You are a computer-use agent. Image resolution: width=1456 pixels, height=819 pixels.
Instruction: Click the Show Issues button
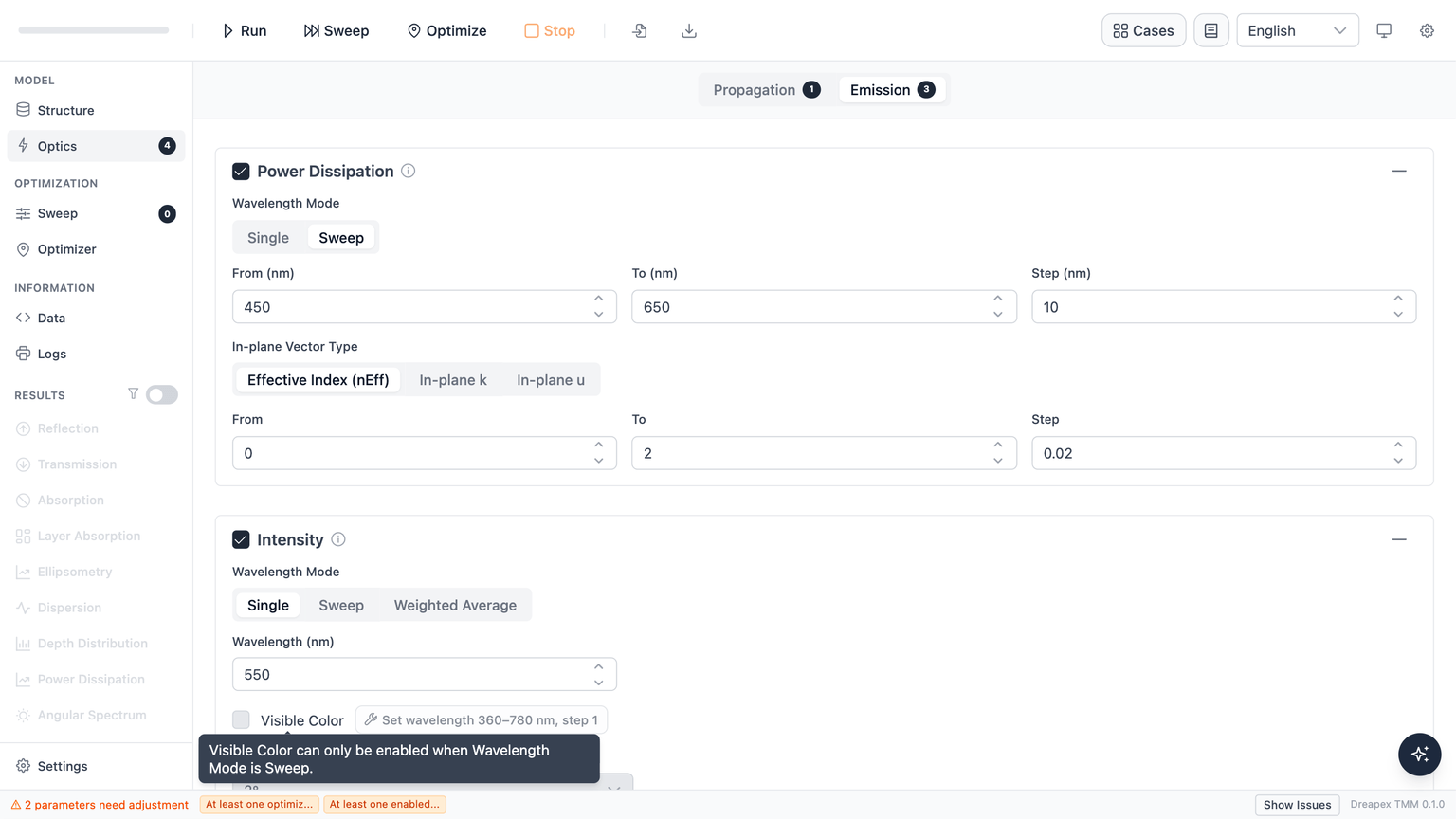[1297, 805]
